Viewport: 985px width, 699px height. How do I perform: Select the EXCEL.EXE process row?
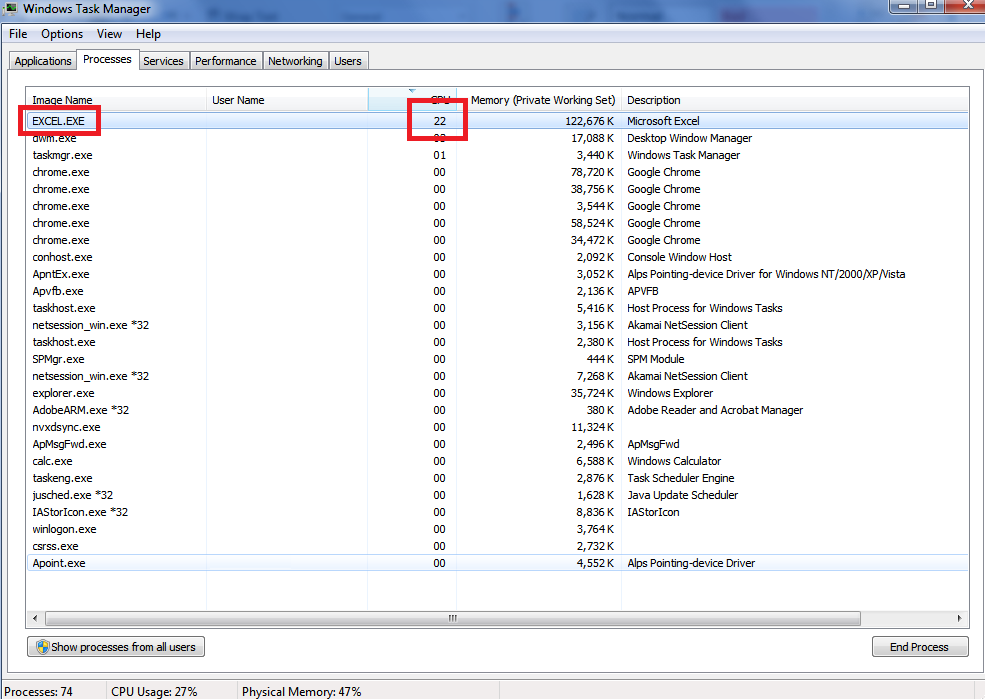tap(497, 121)
